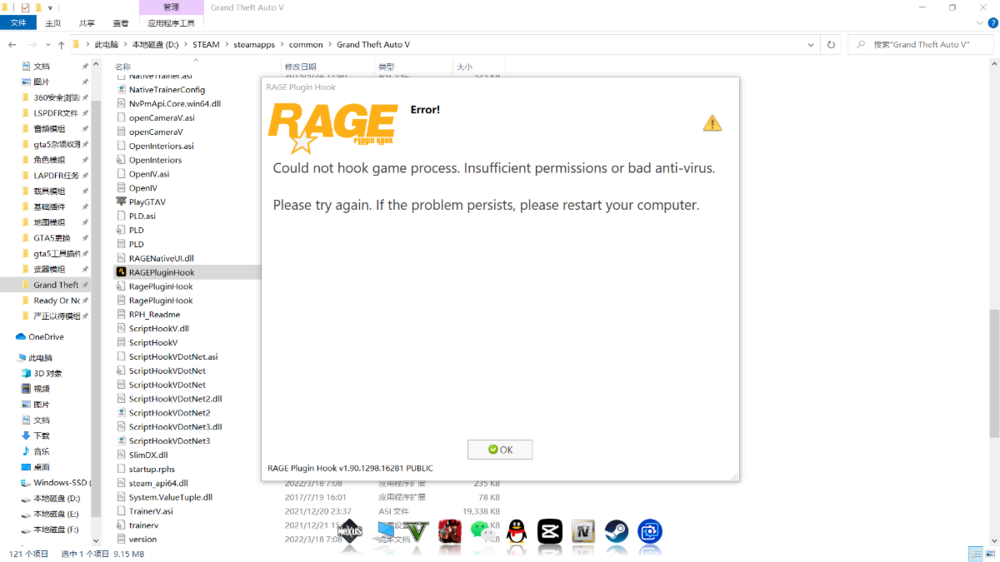Select the TrainerV.asi file
1000x562 pixels.
(151, 511)
